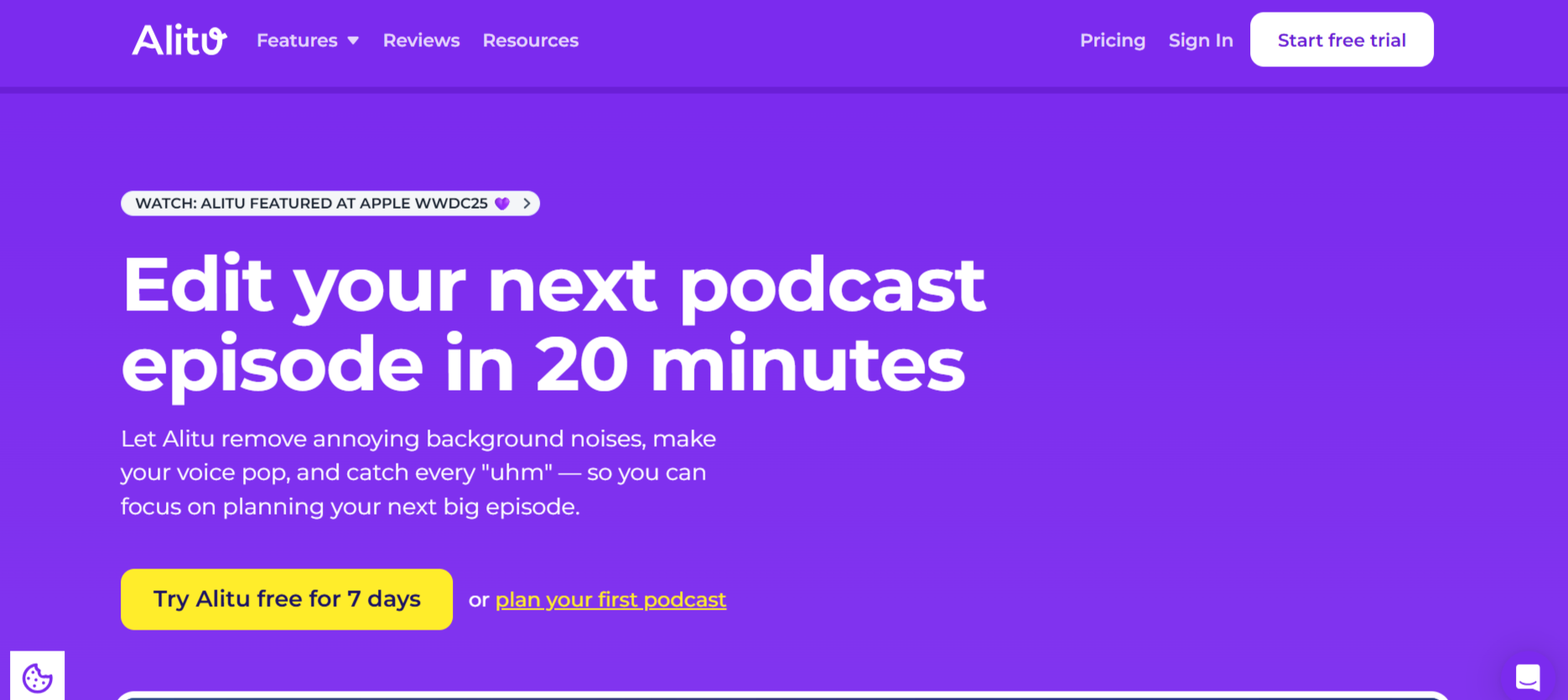Expand the Features dropdown menu
The height and width of the screenshot is (700, 1568).
coord(308,40)
